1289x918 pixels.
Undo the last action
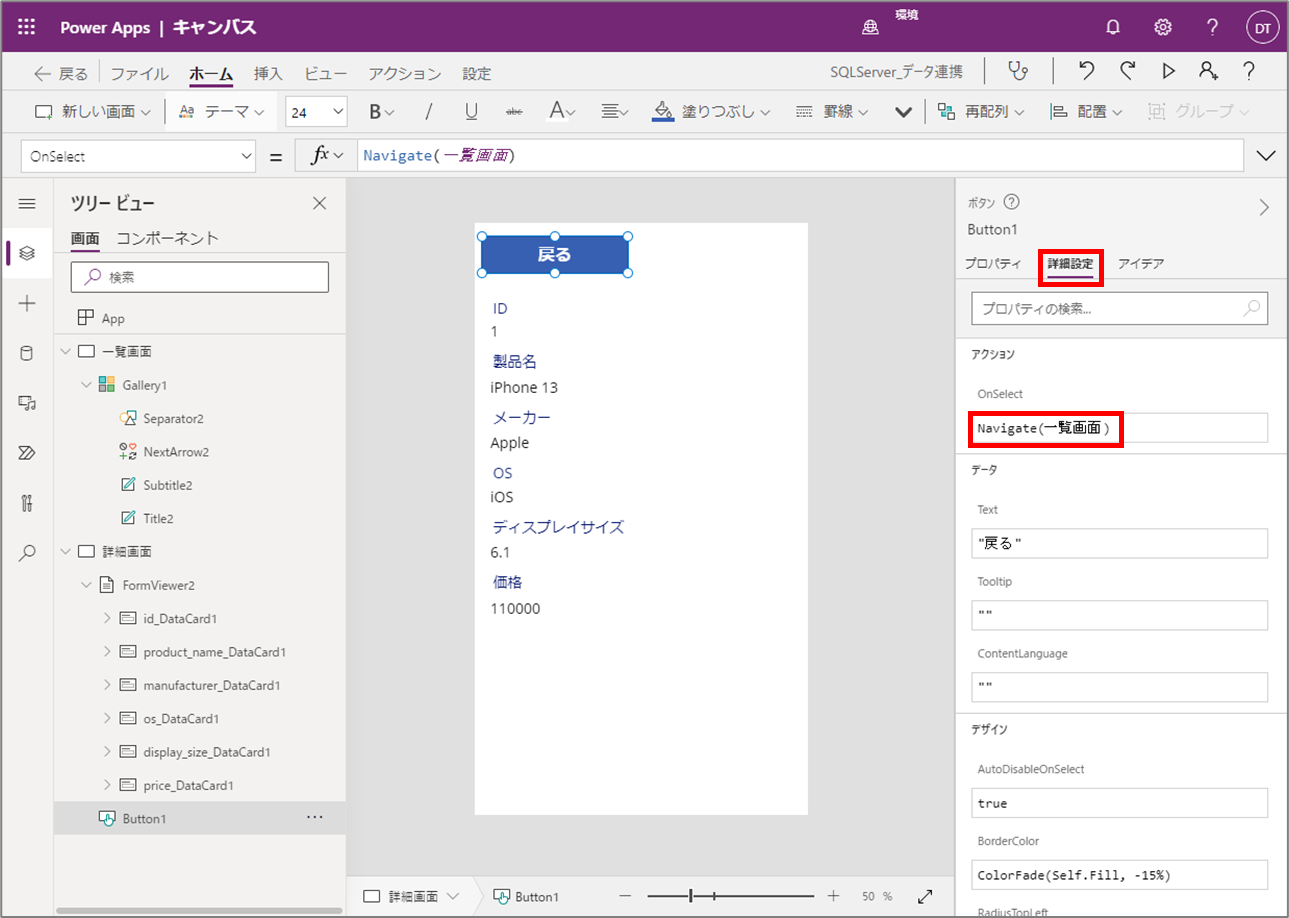1087,72
